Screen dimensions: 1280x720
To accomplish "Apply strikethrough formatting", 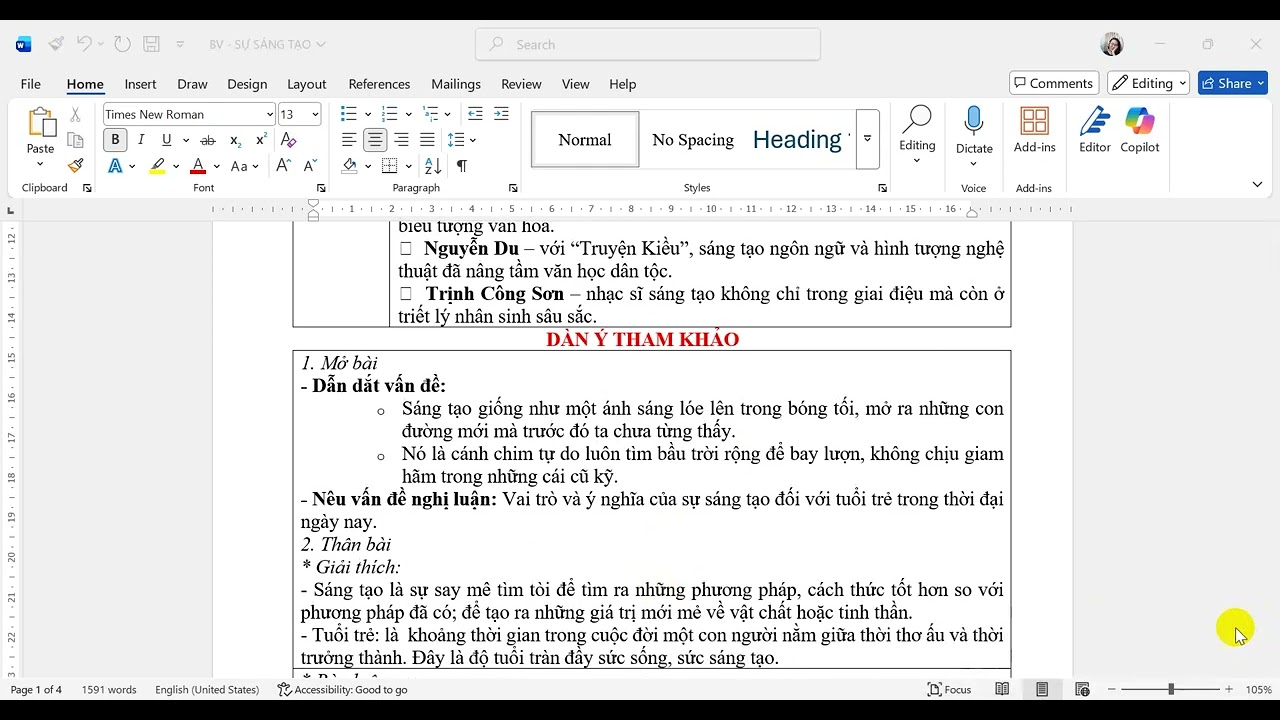I will (x=208, y=140).
